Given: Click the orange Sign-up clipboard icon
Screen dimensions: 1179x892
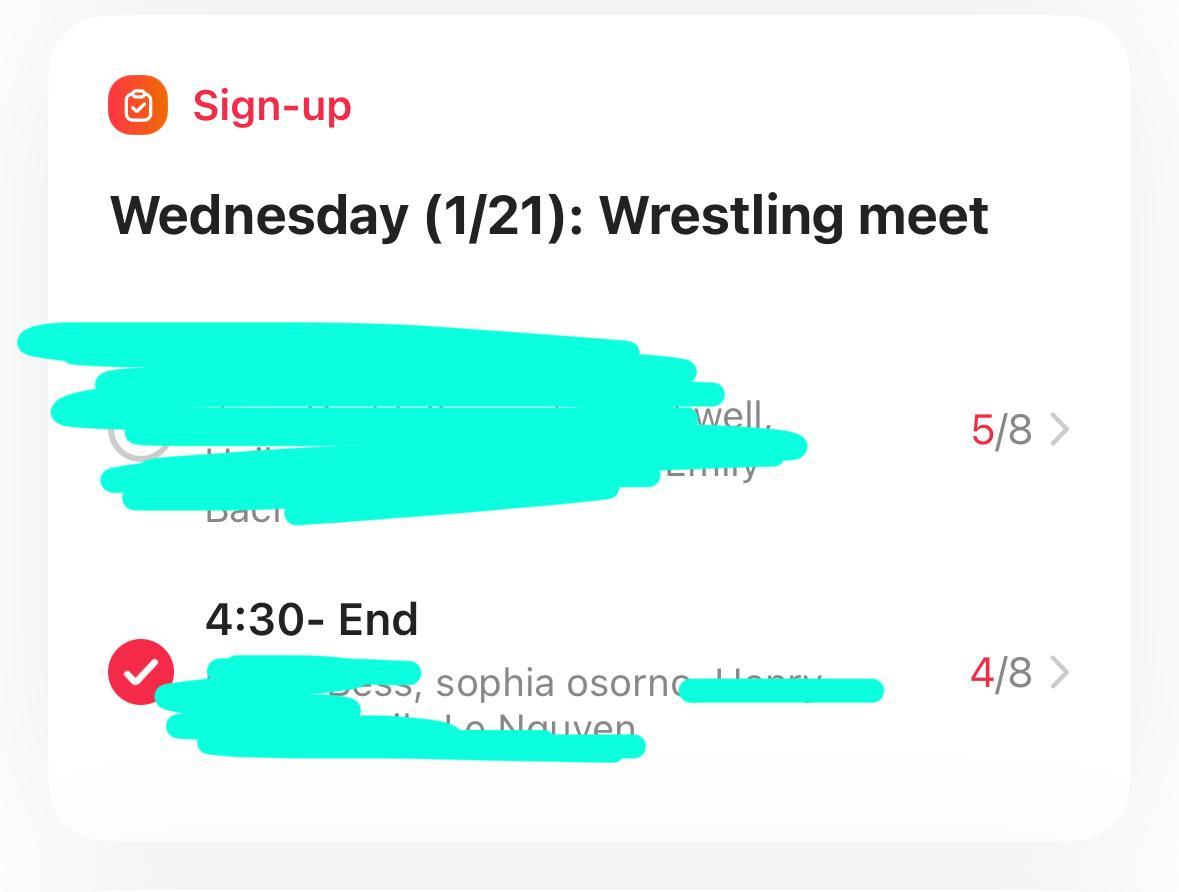Looking at the screenshot, I should [138, 105].
